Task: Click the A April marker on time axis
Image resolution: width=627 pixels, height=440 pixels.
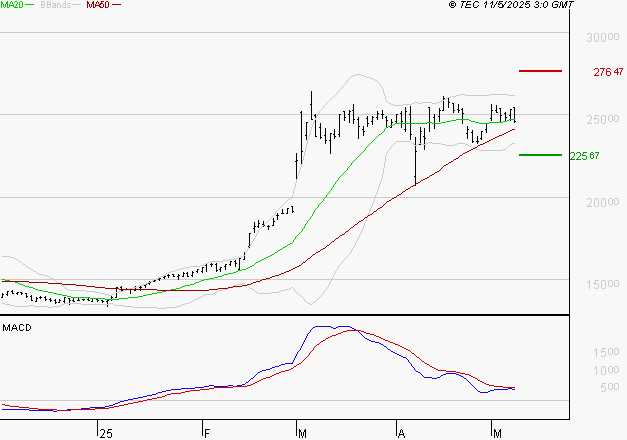Action: [x=401, y=433]
